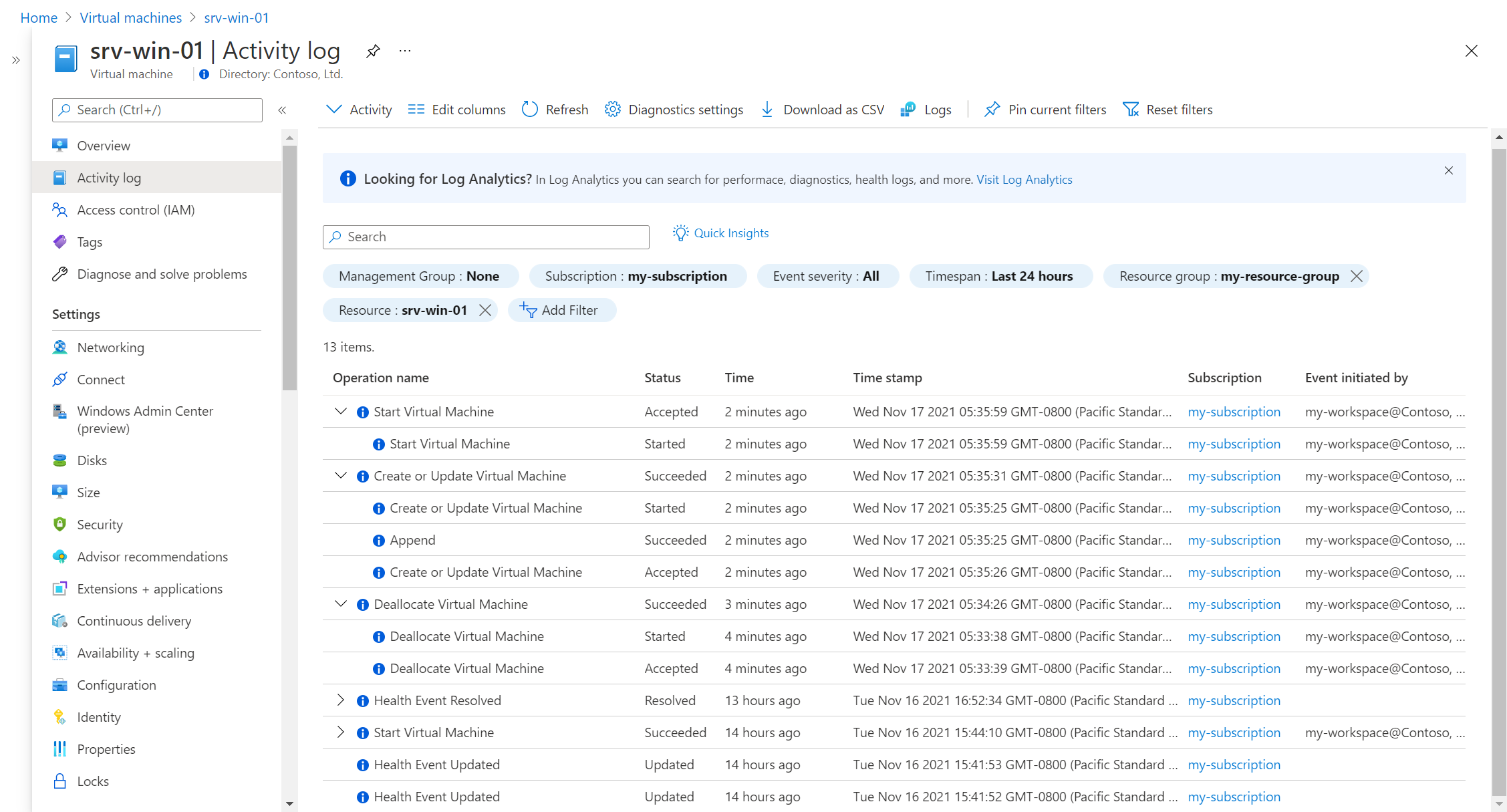Open Networking settings
Image resolution: width=1507 pixels, height=812 pixels.
(157, 348)
